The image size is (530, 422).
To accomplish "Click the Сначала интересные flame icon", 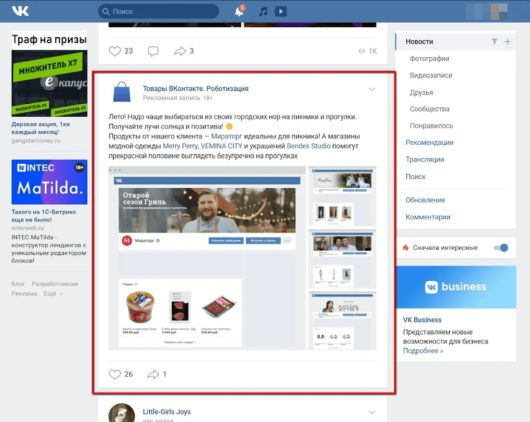I will pyautogui.click(x=406, y=248).
